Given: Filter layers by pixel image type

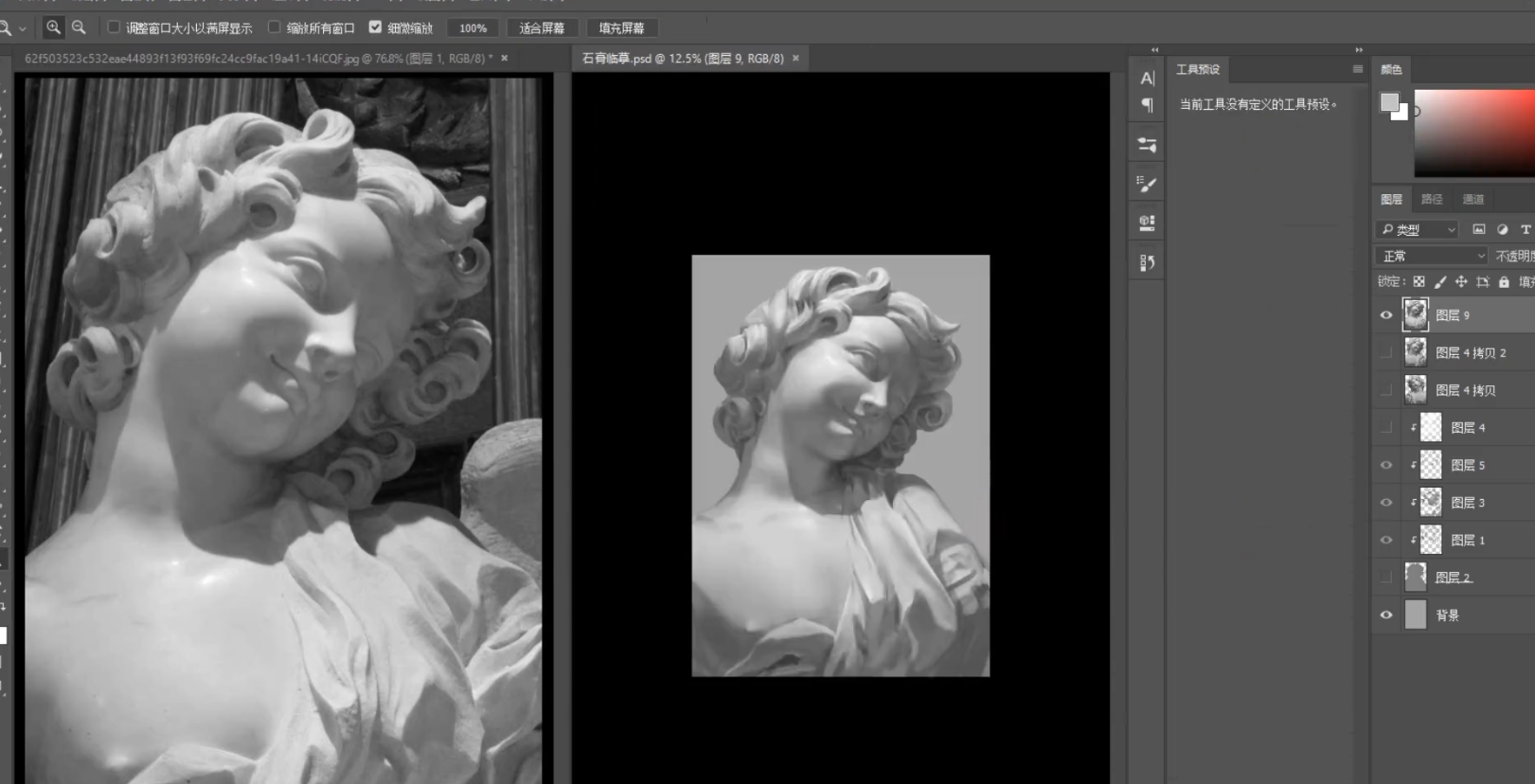Looking at the screenshot, I should [x=1478, y=229].
